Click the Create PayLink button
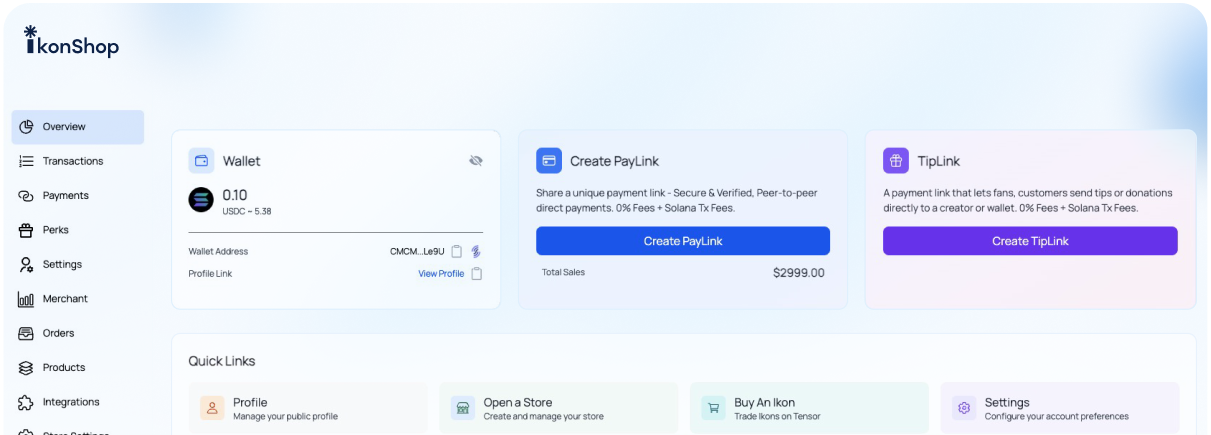The image size is (1211, 435). pos(683,241)
